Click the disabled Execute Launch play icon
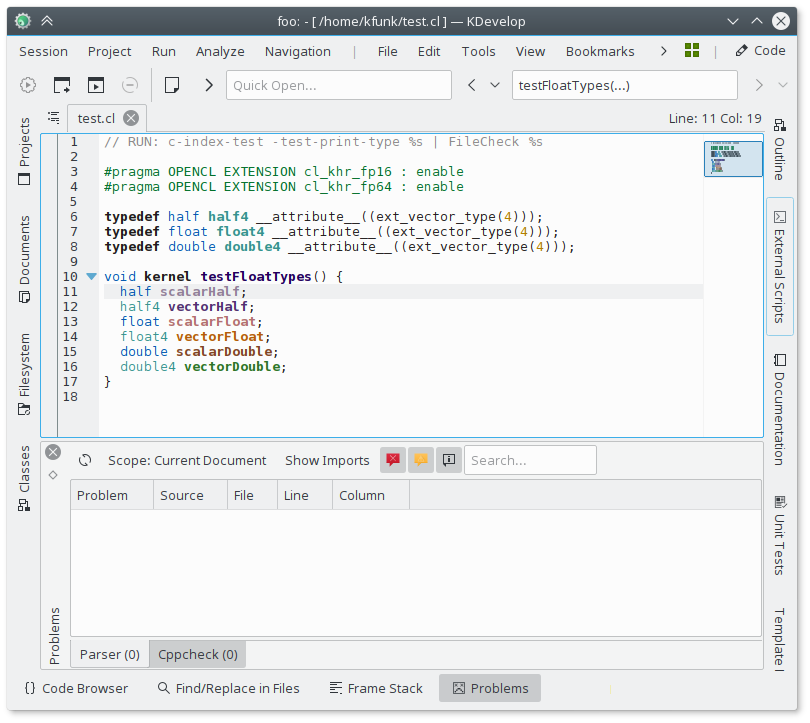 coord(28,86)
